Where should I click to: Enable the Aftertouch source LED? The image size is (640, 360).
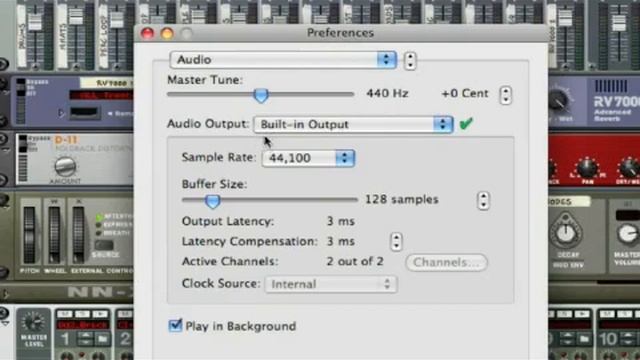pyautogui.click(x=99, y=217)
